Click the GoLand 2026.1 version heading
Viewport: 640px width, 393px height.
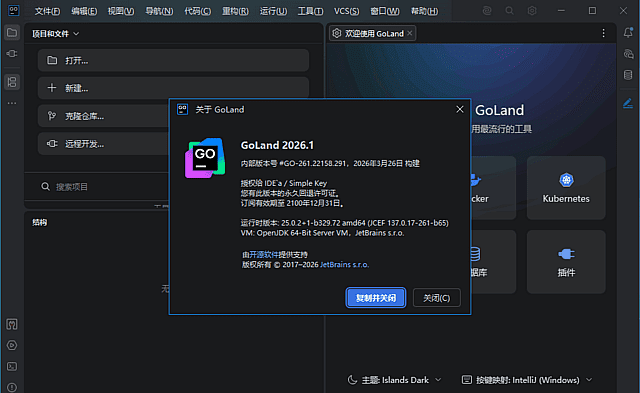[277, 145]
